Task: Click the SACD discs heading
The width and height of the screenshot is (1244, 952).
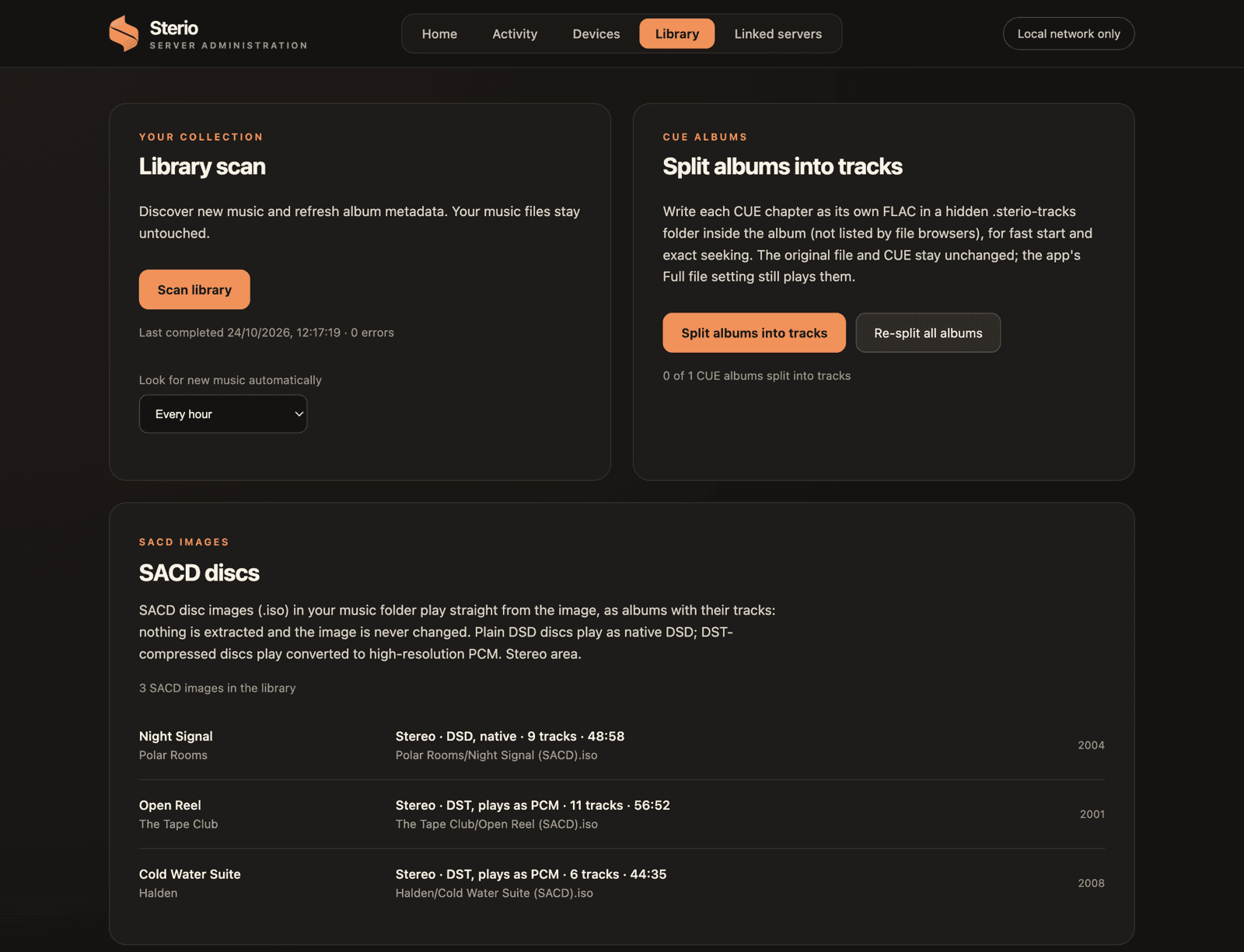Action: click(199, 573)
